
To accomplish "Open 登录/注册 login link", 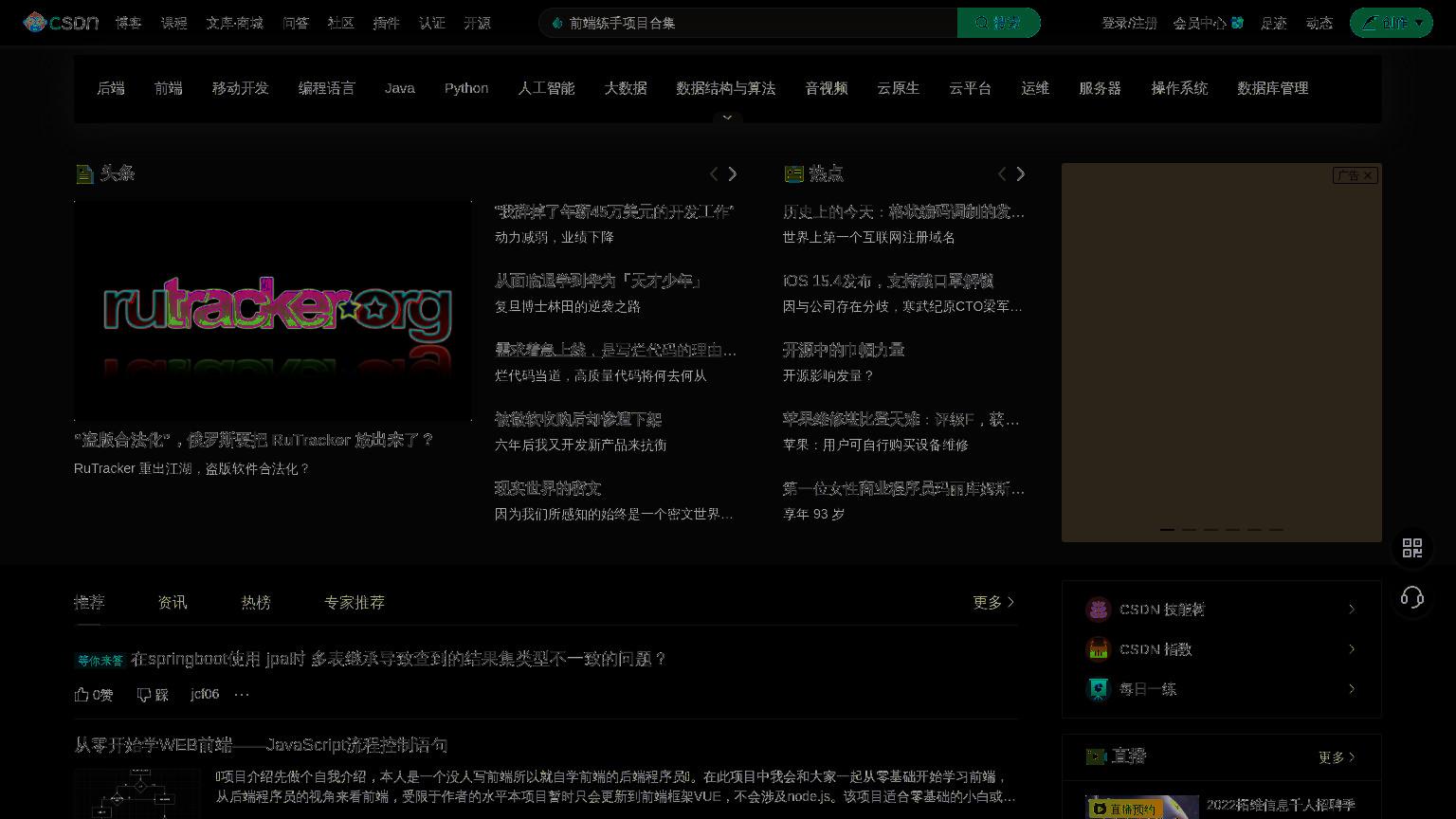I will coord(1129,23).
